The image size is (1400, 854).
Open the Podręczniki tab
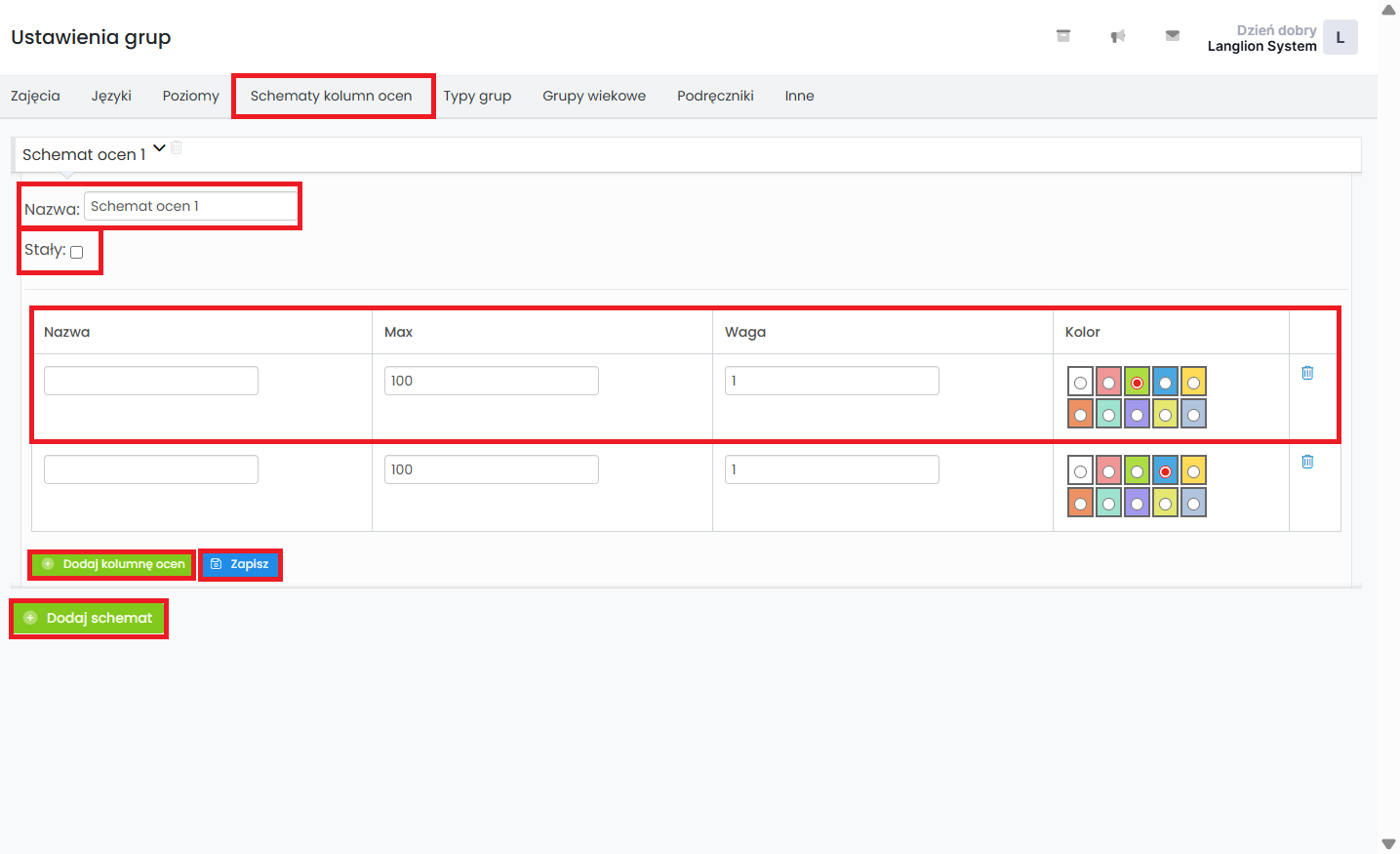(x=715, y=96)
